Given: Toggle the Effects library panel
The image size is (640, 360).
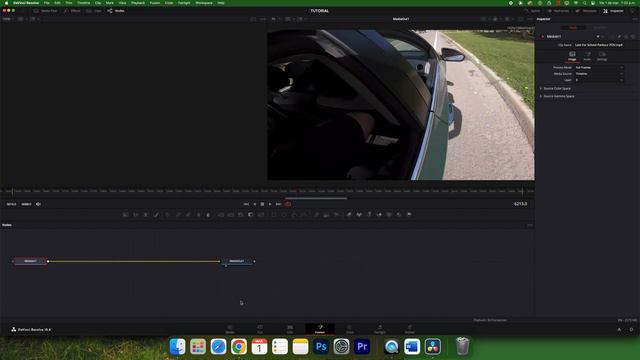Looking at the screenshot, I should pos(72,11).
